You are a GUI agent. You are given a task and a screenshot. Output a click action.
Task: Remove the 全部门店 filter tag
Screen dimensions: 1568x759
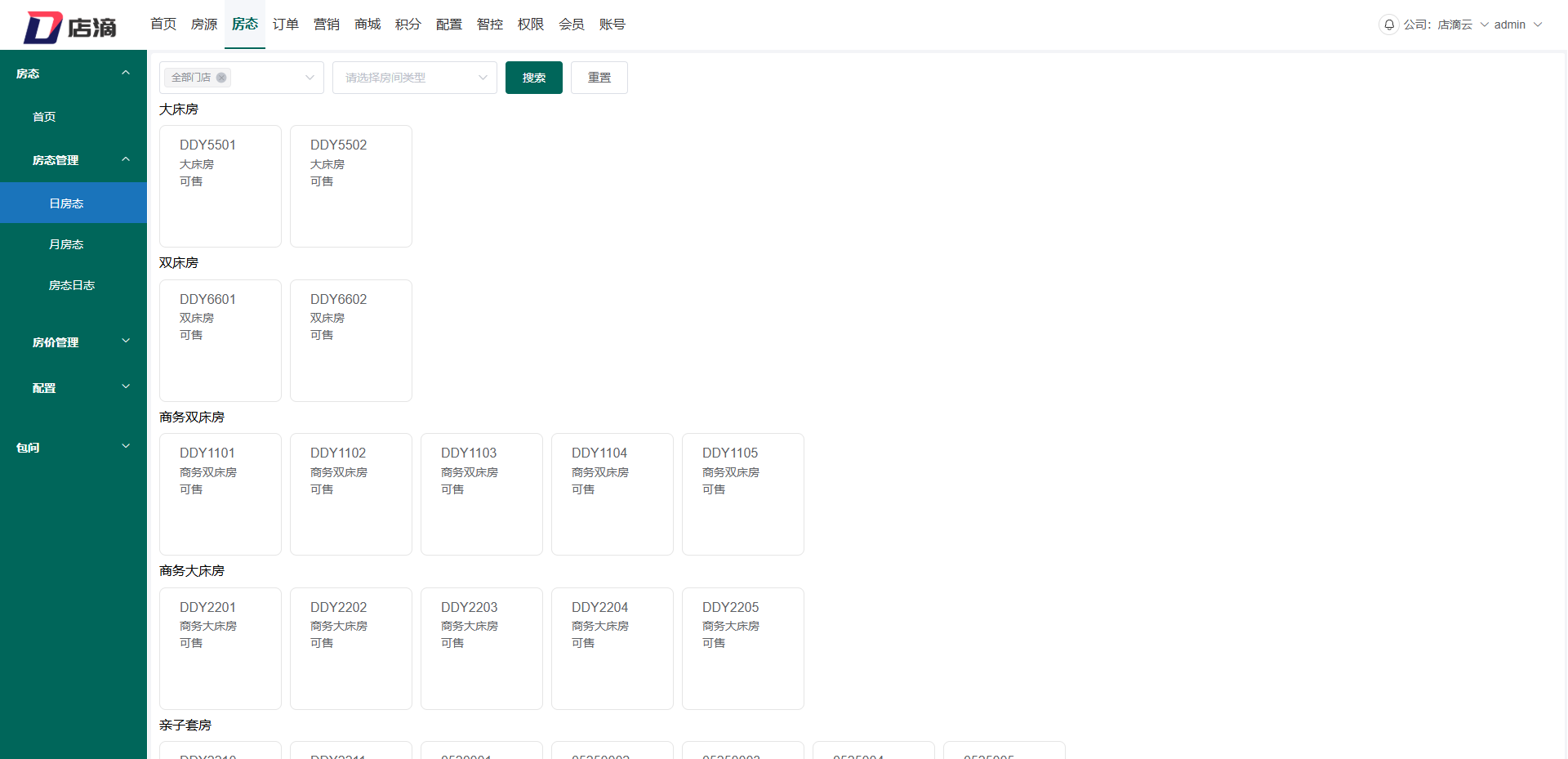point(220,78)
